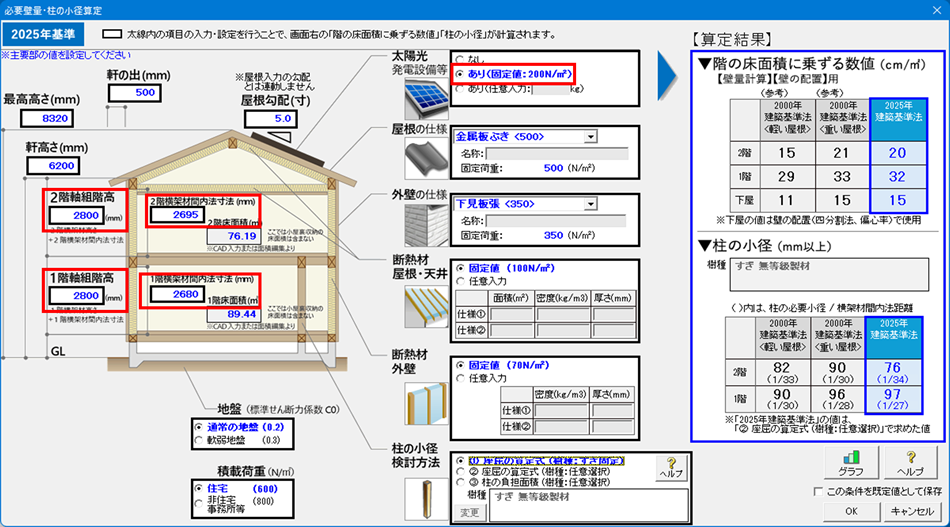Edit 軒高さ field showing 6200
This screenshot has height=527, width=950.
tap(53, 165)
